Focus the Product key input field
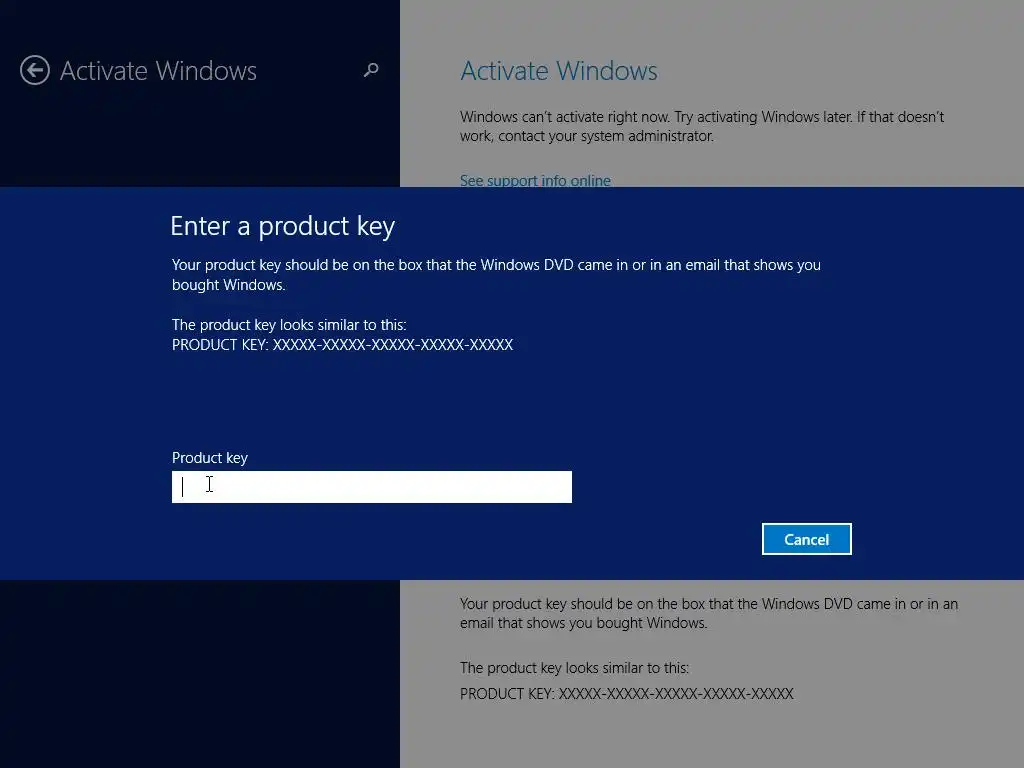The image size is (1024, 768). click(372, 487)
